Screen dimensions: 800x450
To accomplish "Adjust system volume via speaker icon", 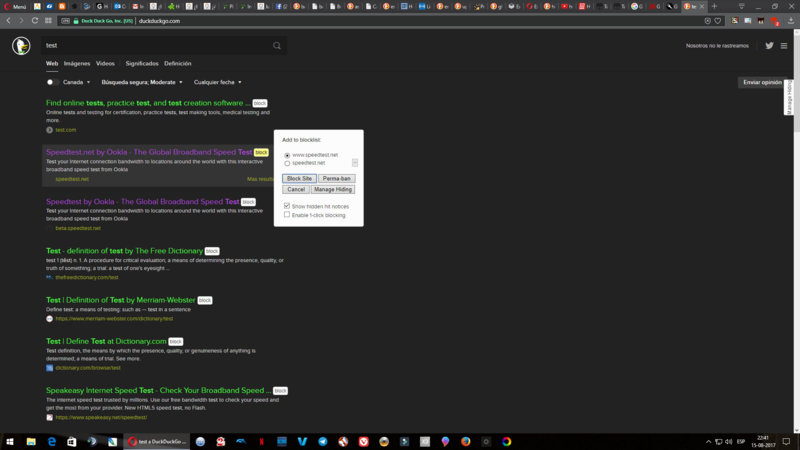I will pyautogui.click(x=729, y=441).
